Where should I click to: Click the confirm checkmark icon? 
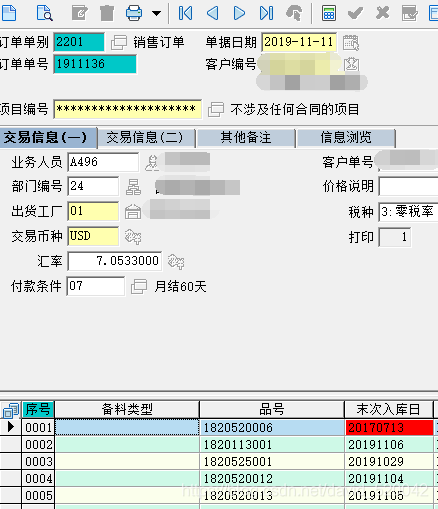tap(355, 13)
